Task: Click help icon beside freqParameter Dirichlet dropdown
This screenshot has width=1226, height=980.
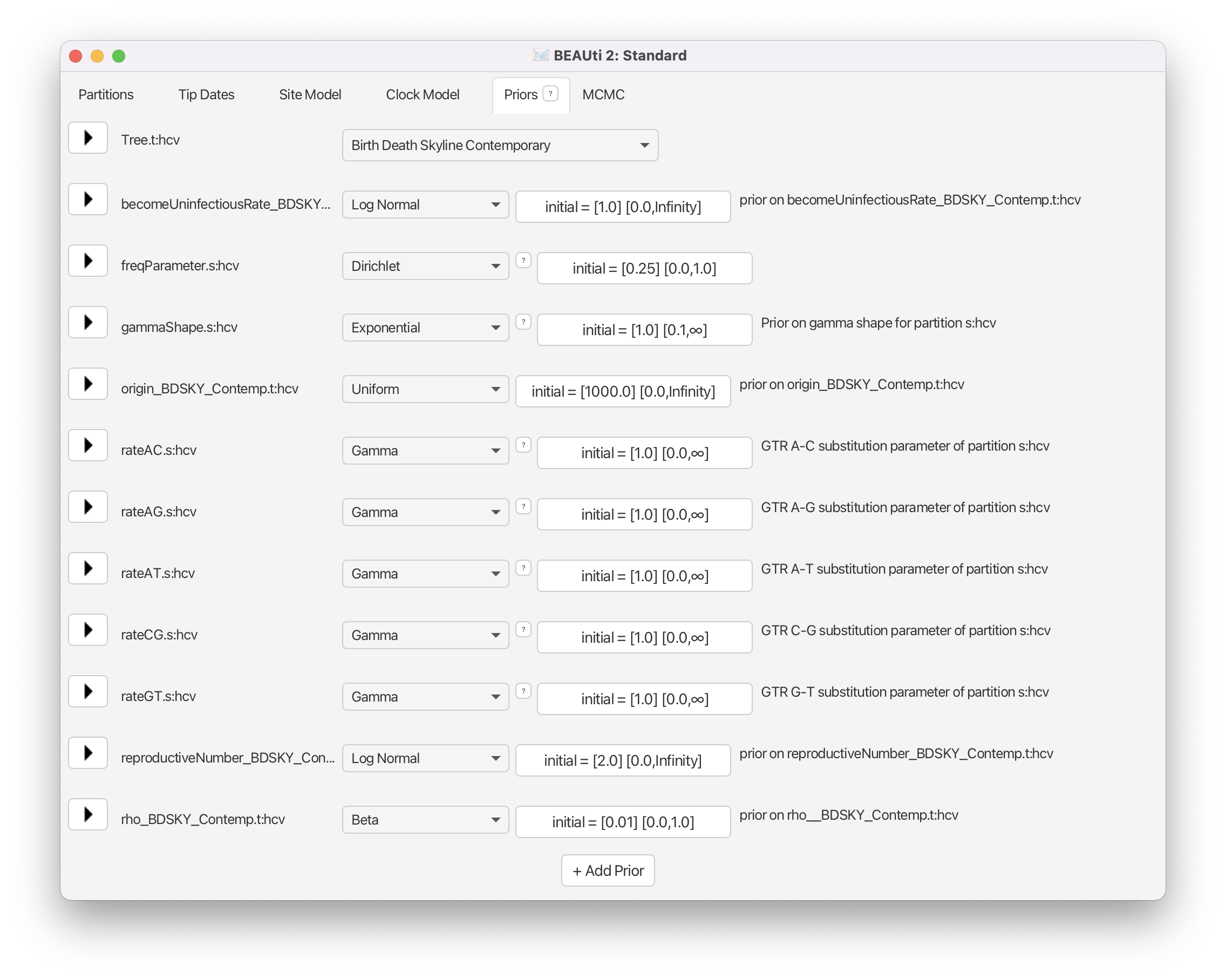Action: (523, 261)
